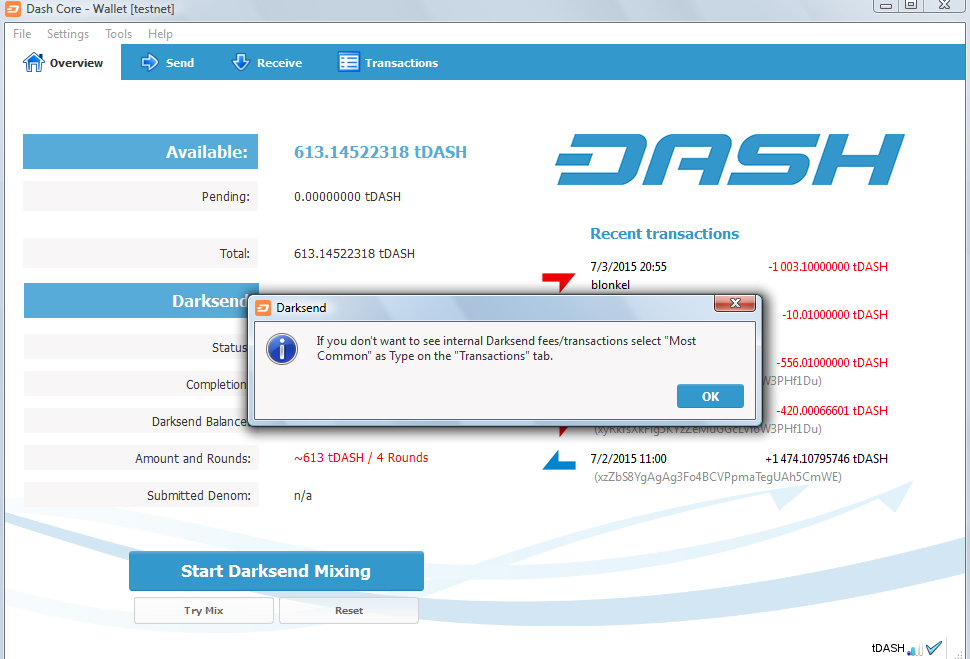Click the Darksend dialog title icon
This screenshot has height=659, width=970.
coord(263,308)
